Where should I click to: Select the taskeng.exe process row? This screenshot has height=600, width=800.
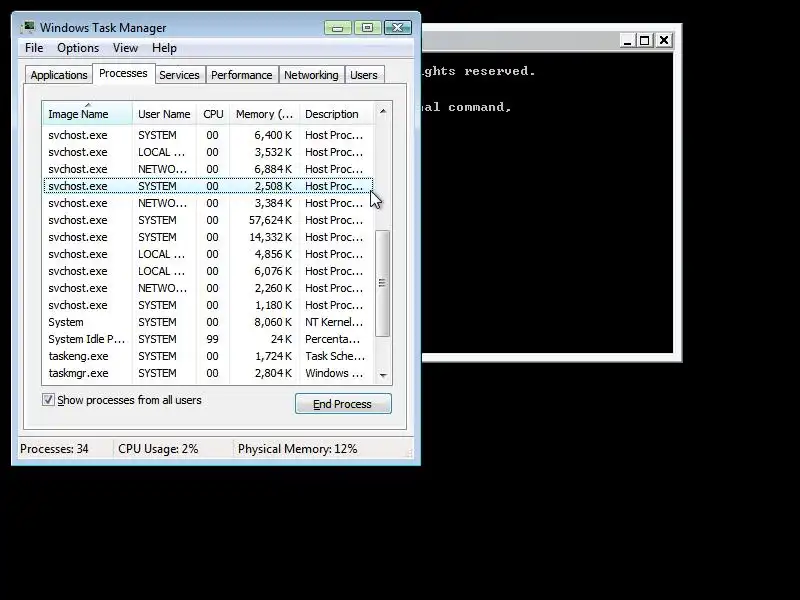point(208,356)
